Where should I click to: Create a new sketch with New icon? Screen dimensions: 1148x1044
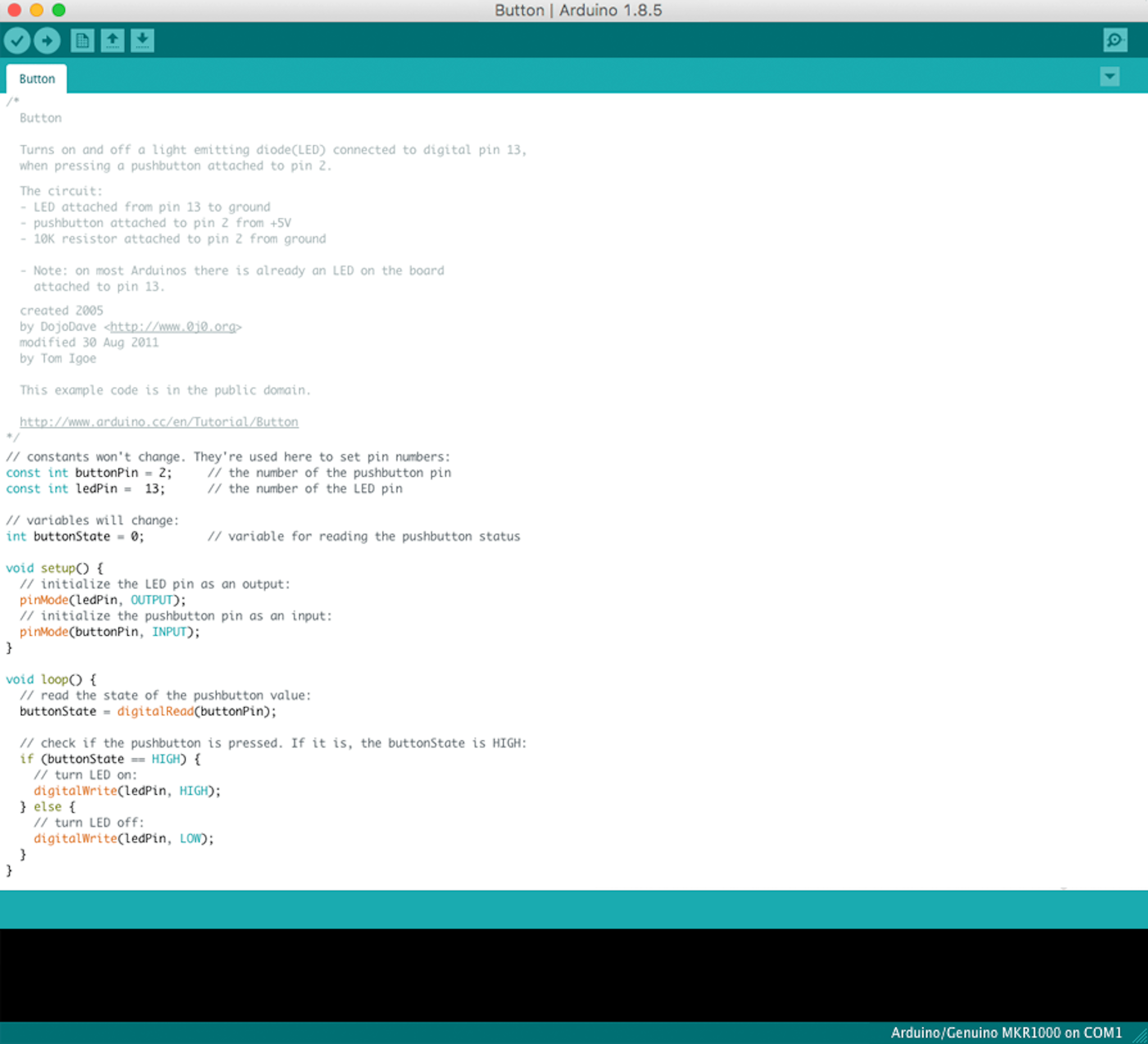pos(83,40)
